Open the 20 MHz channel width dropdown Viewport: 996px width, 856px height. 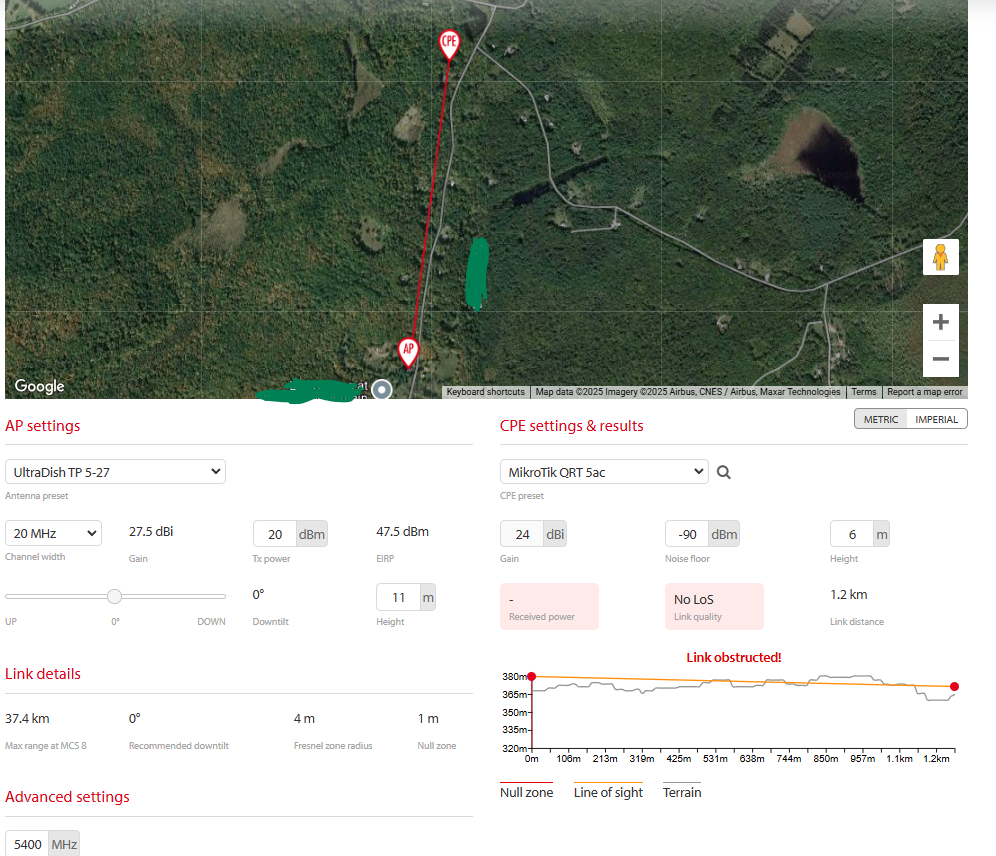[53, 533]
